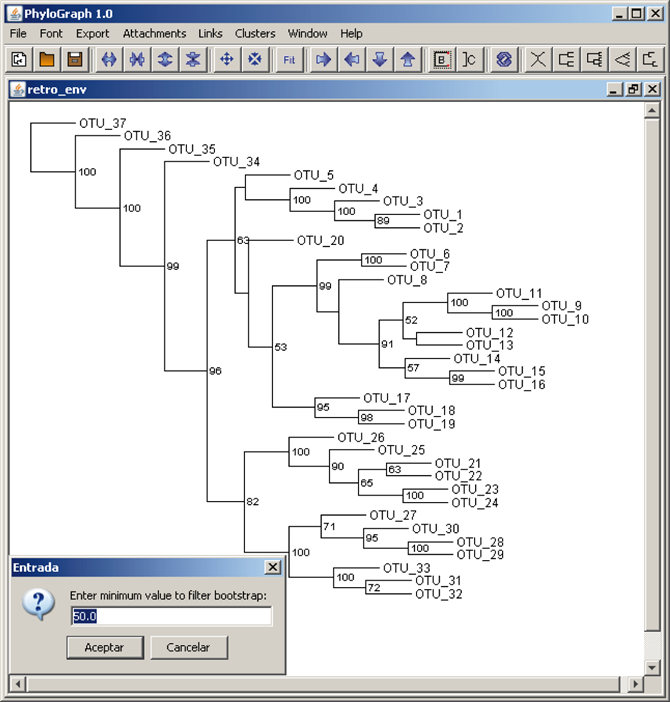Open the Export menu
Viewport: 670px width, 702px height.
pyautogui.click(x=93, y=33)
